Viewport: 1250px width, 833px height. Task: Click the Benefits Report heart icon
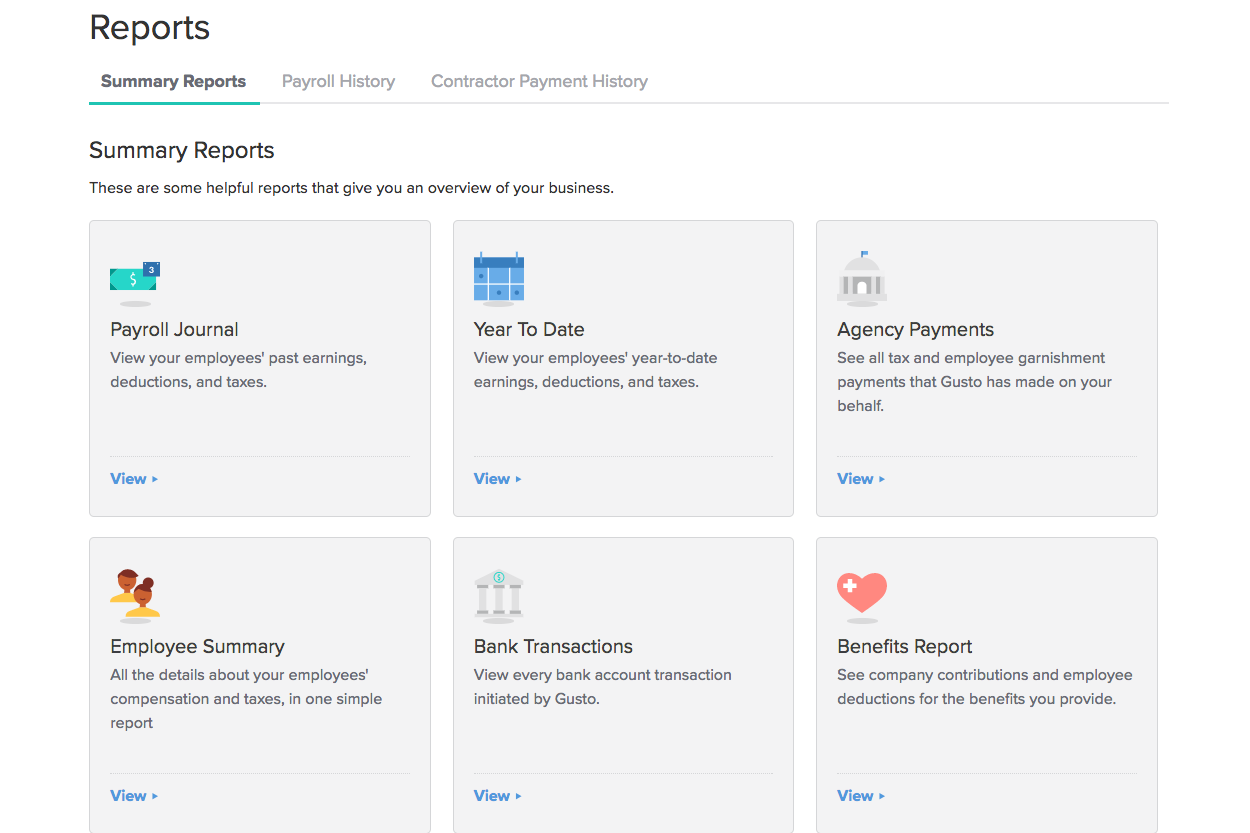(861, 593)
